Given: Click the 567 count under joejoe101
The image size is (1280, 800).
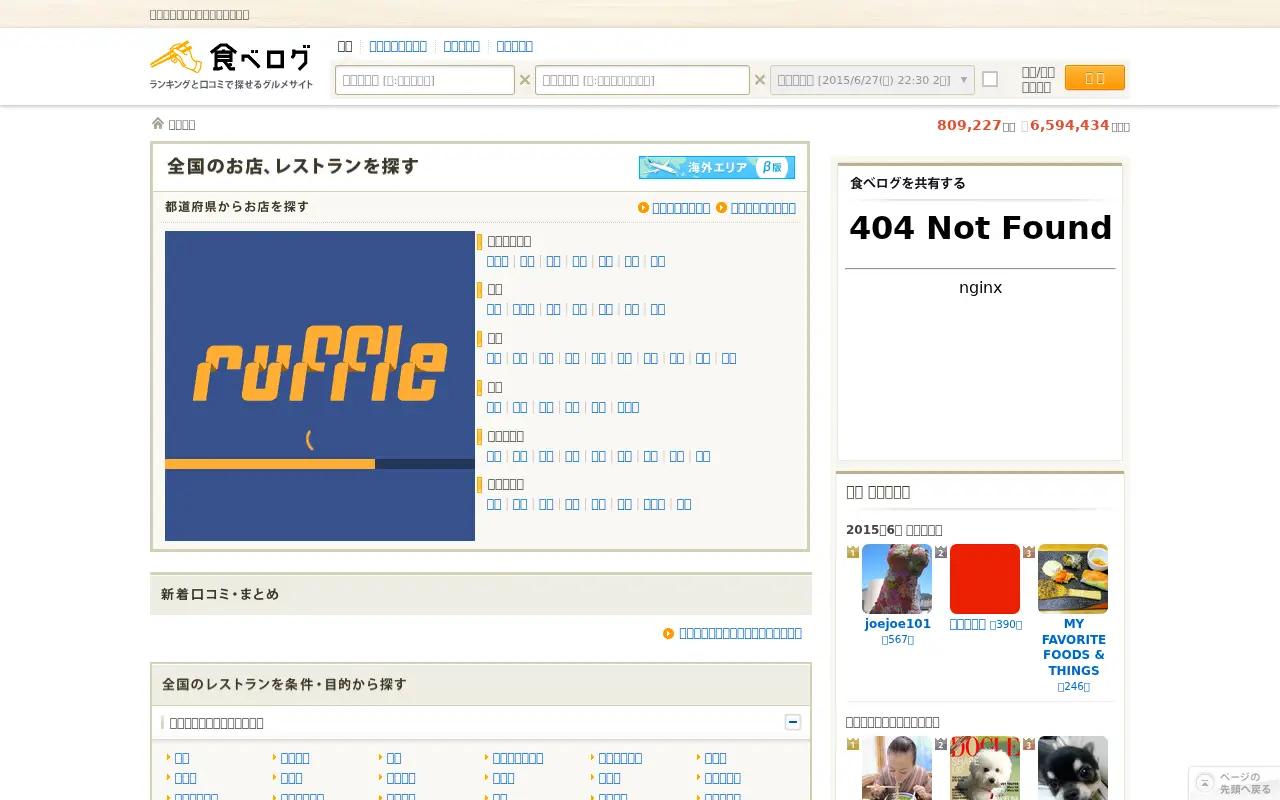Looking at the screenshot, I should click(898, 640).
